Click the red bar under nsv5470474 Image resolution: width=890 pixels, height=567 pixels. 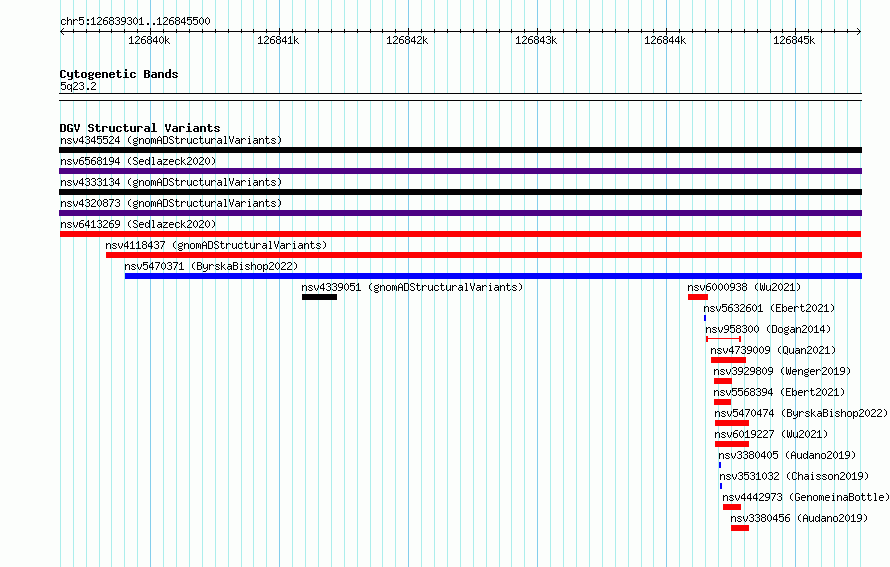[x=732, y=423]
